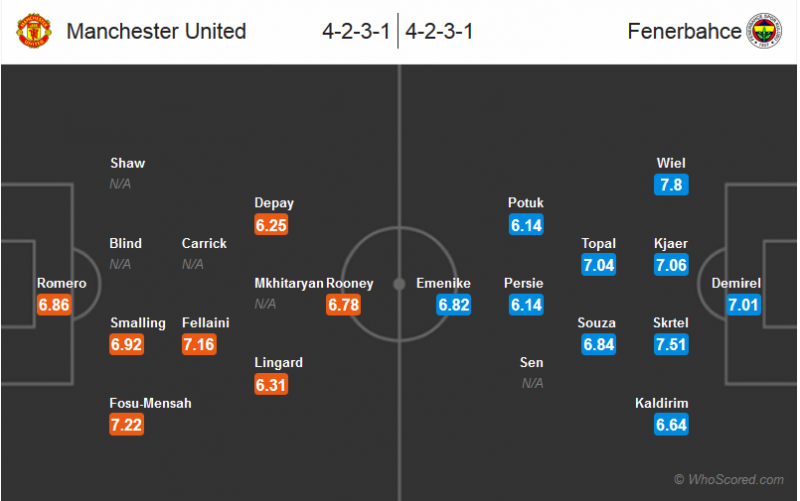Viewport: 800px width, 501px height.
Task: Click Kjaer's 7.06 rating badge
Action: (671, 265)
